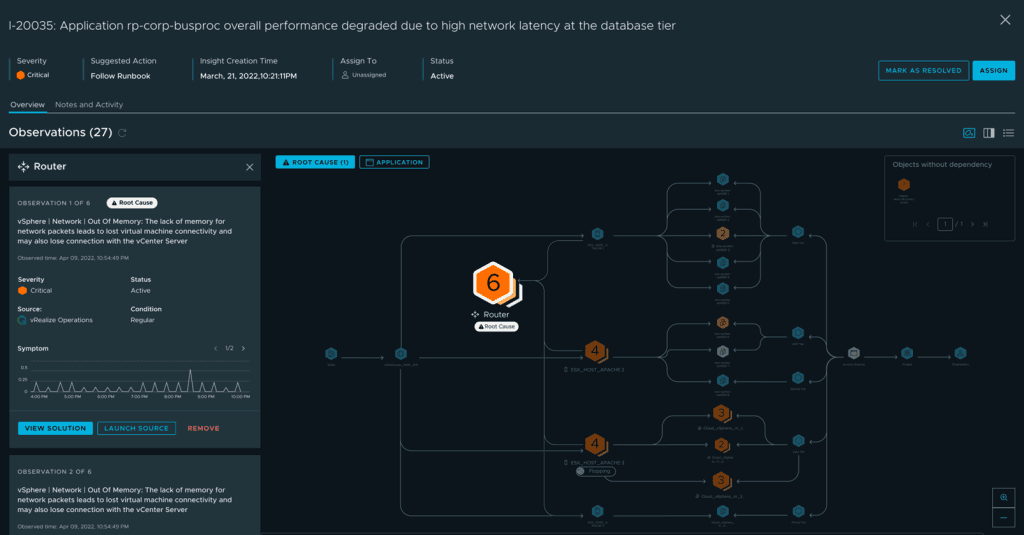This screenshot has width=1024, height=535.
Task: Click the page number field in Objects without dependency
Action: [945, 224]
